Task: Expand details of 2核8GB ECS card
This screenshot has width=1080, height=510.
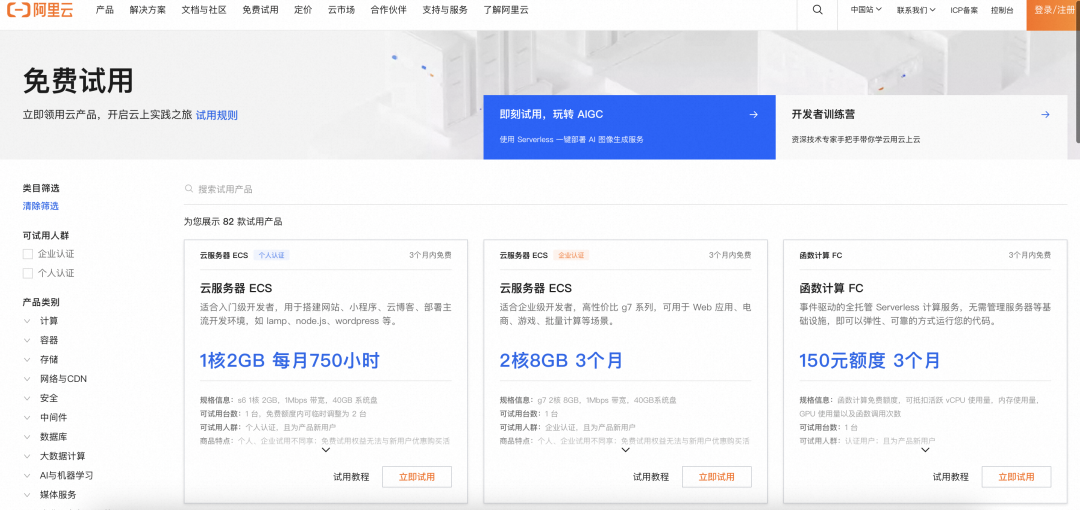Action: coord(626,450)
